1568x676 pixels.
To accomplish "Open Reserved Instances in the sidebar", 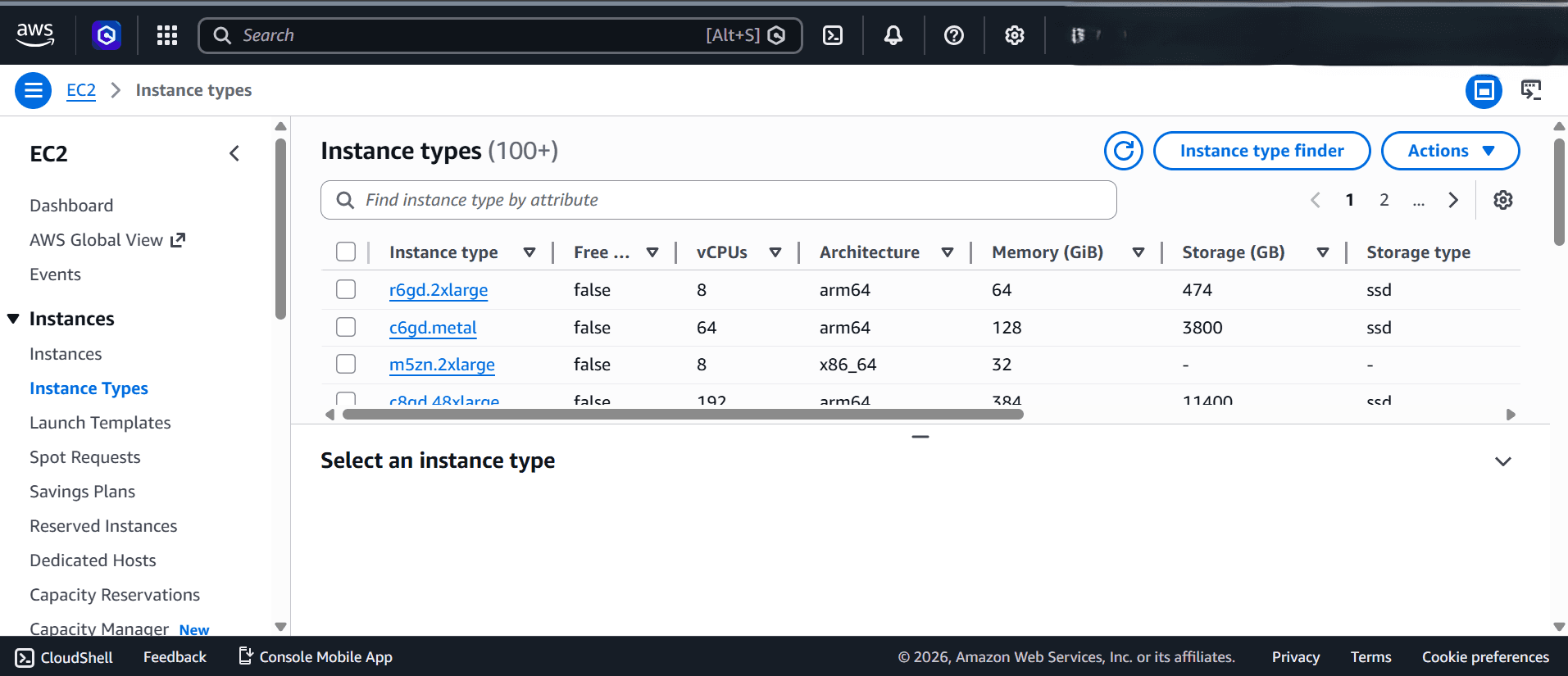I will [x=103, y=526].
